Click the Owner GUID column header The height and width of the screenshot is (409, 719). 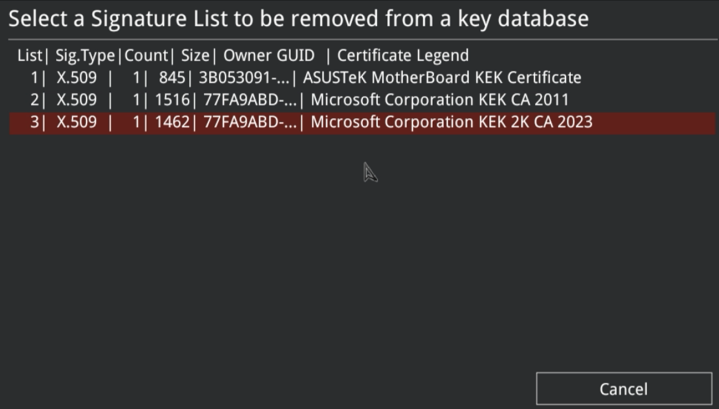(x=269, y=55)
